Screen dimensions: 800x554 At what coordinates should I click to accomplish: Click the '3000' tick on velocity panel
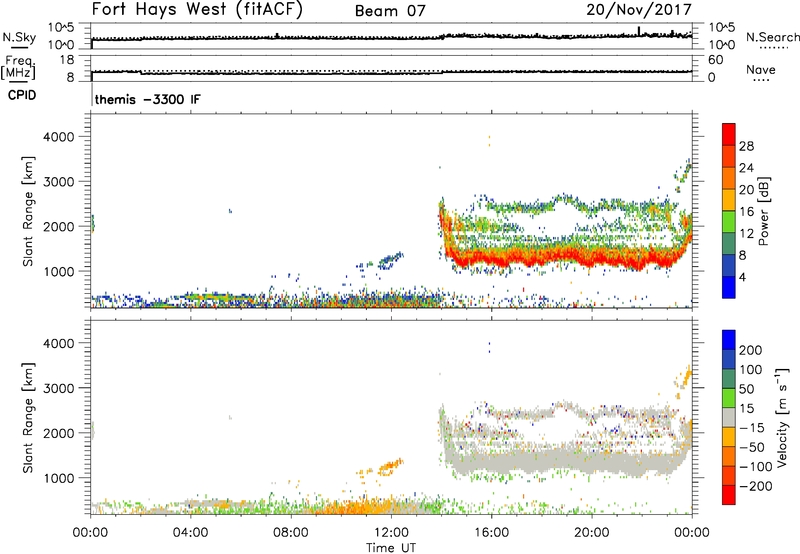point(59,388)
